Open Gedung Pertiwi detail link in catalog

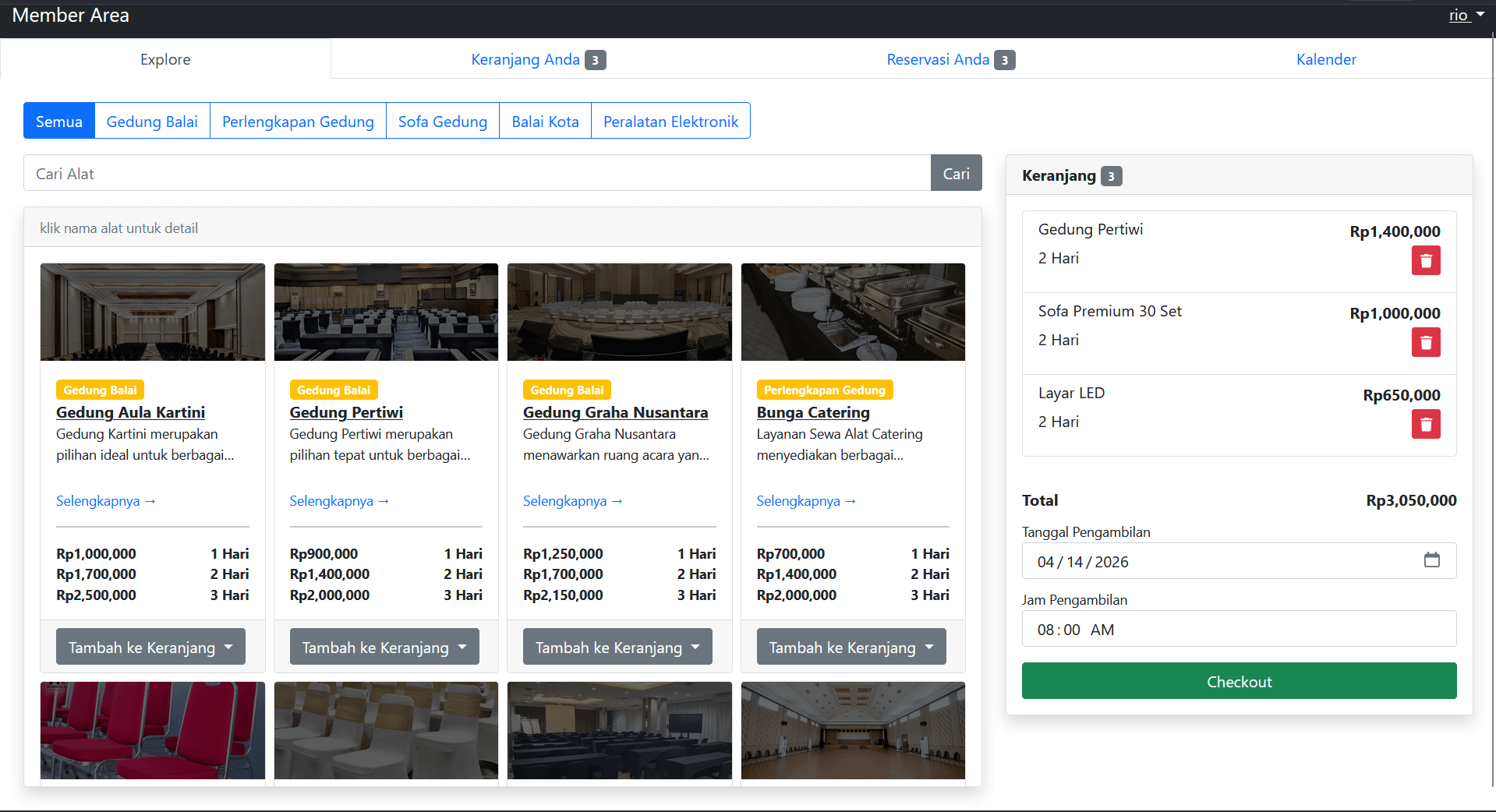pos(346,412)
